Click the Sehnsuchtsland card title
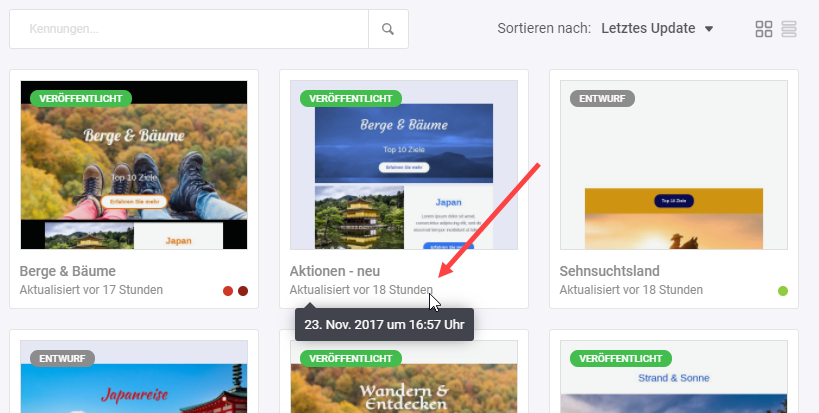Screen dimensions: 819x413 (x=610, y=271)
